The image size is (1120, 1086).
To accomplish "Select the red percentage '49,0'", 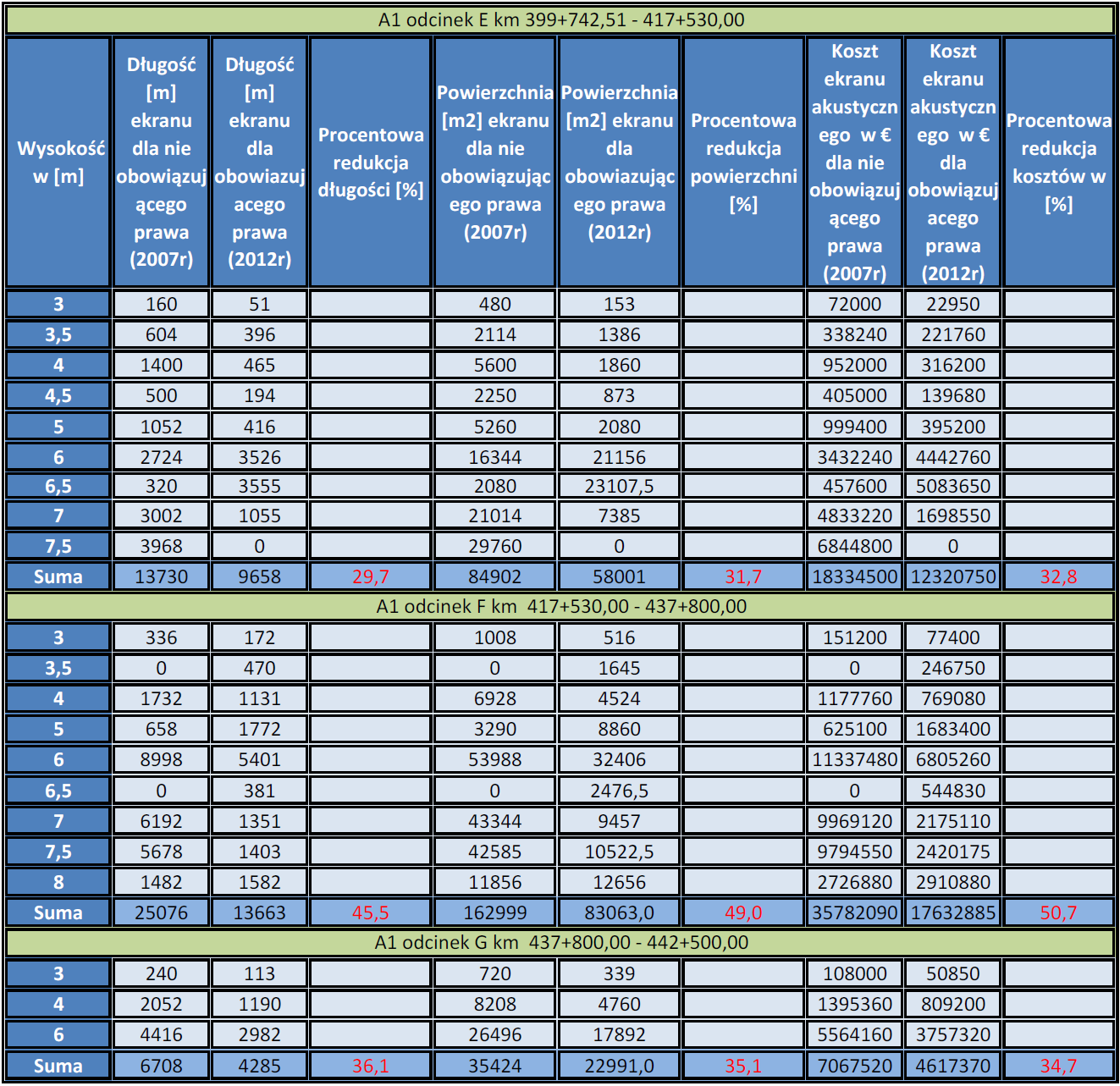I will [x=743, y=912].
